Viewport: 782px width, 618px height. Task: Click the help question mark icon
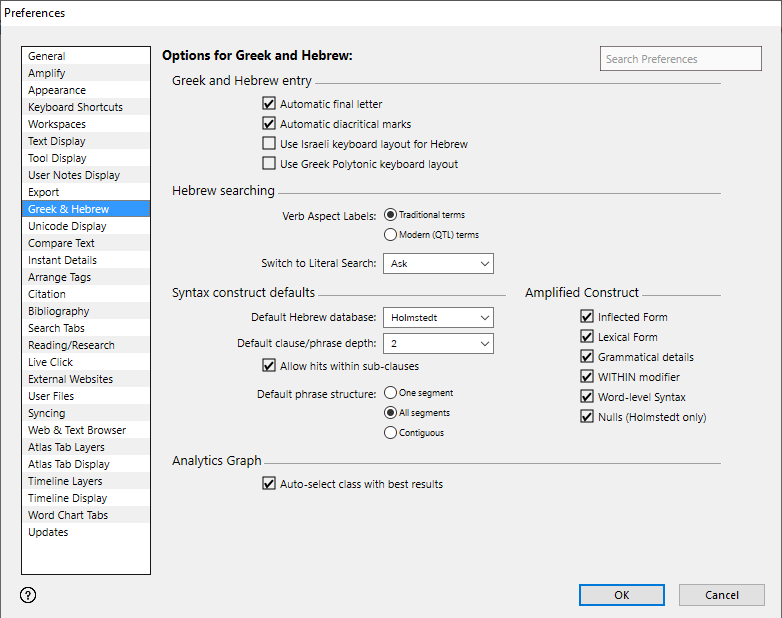coord(28,595)
